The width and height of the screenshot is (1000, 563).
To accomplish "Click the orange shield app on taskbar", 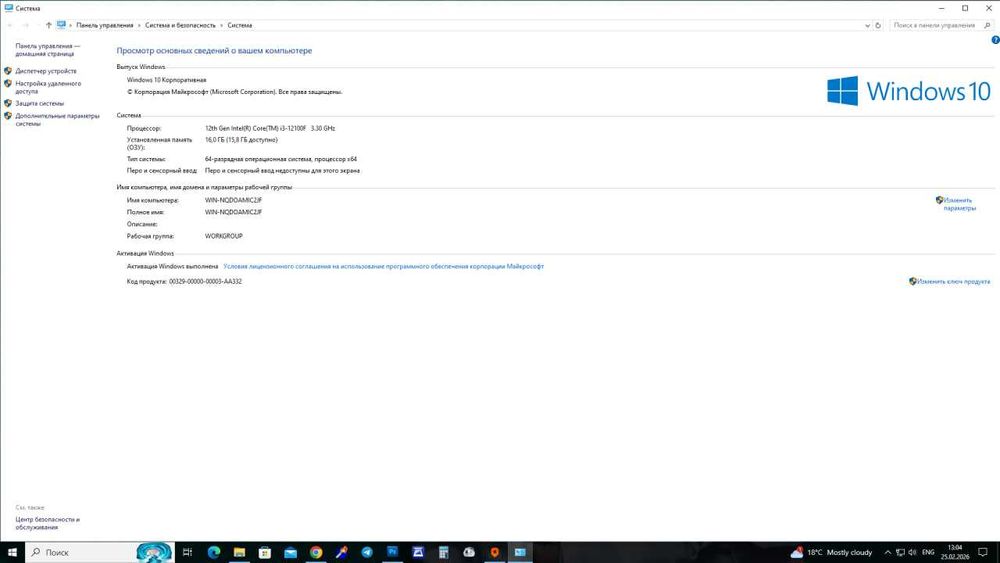I will pos(494,552).
